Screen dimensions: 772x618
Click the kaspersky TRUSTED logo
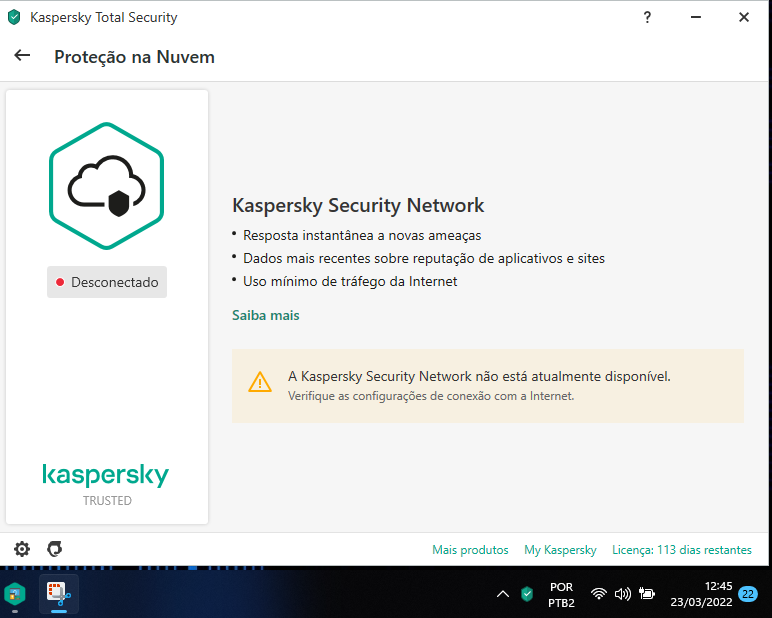(106, 485)
